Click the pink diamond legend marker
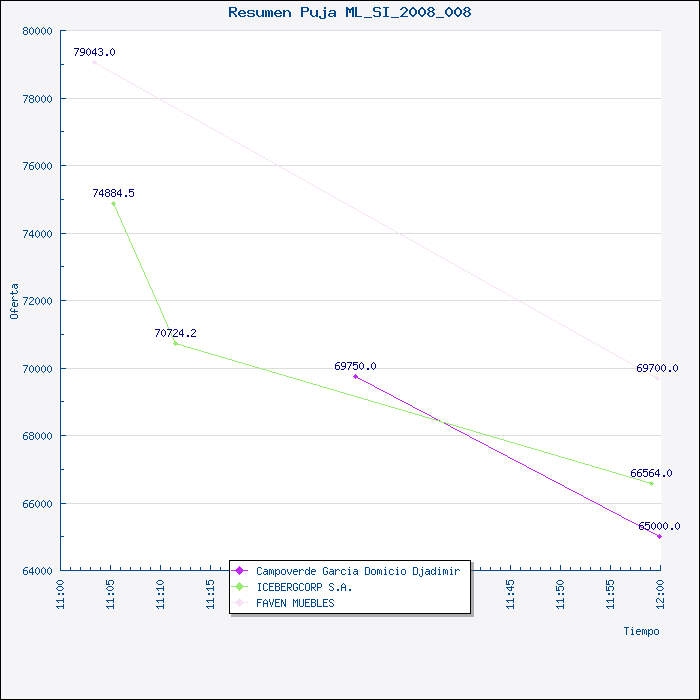This screenshot has height=700, width=700. pyautogui.click(x=240, y=603)
